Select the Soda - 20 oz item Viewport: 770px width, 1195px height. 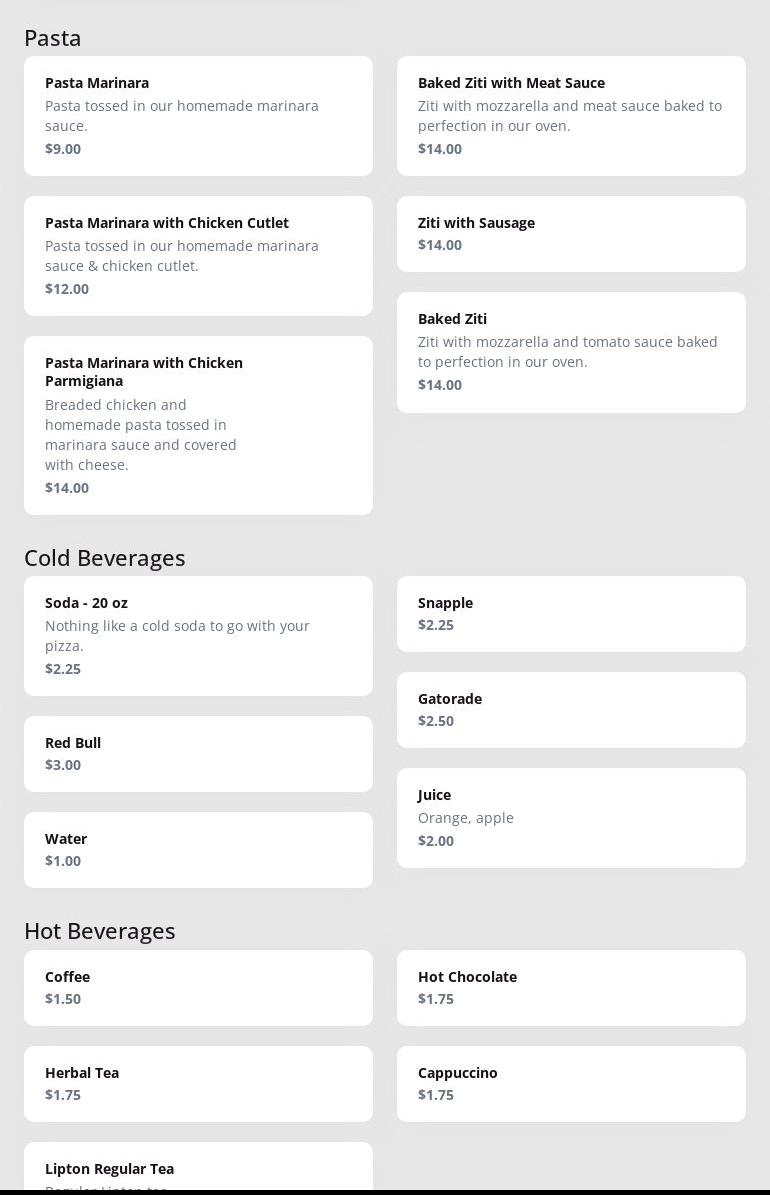[x=198, y=636]
